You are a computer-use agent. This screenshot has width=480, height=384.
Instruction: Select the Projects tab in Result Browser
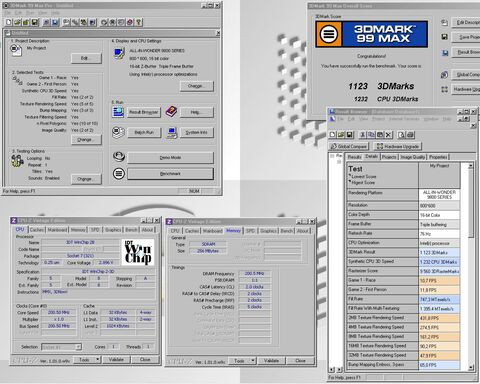click(389, 157)
